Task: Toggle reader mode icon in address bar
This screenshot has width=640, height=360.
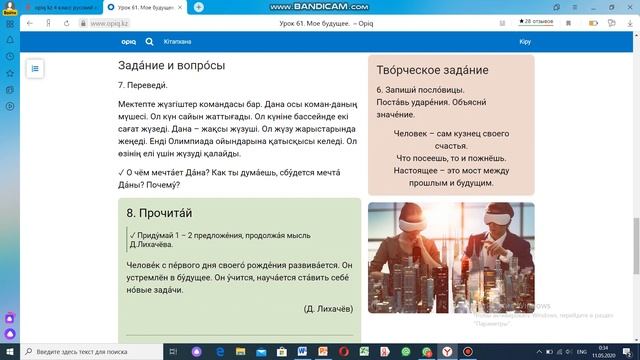Action: [x=502, y=23]
